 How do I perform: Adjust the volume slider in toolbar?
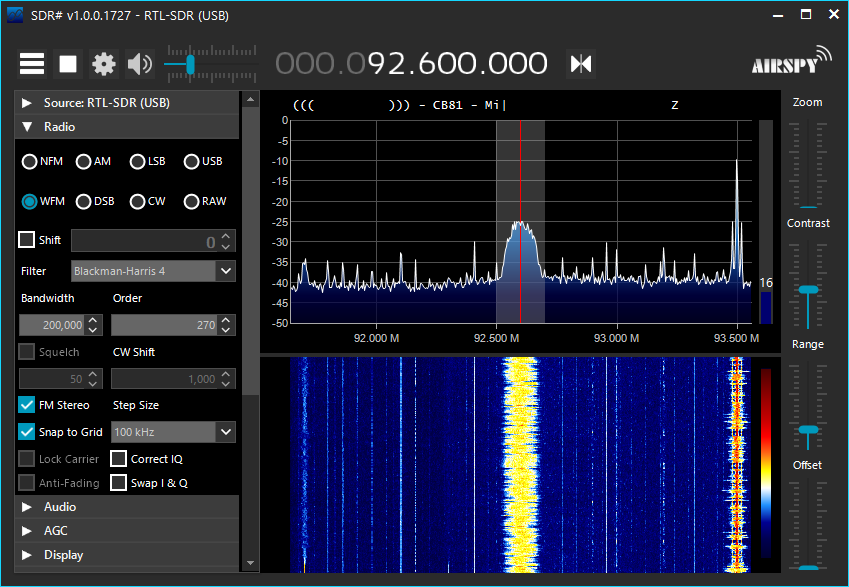(x=189, y=64)
